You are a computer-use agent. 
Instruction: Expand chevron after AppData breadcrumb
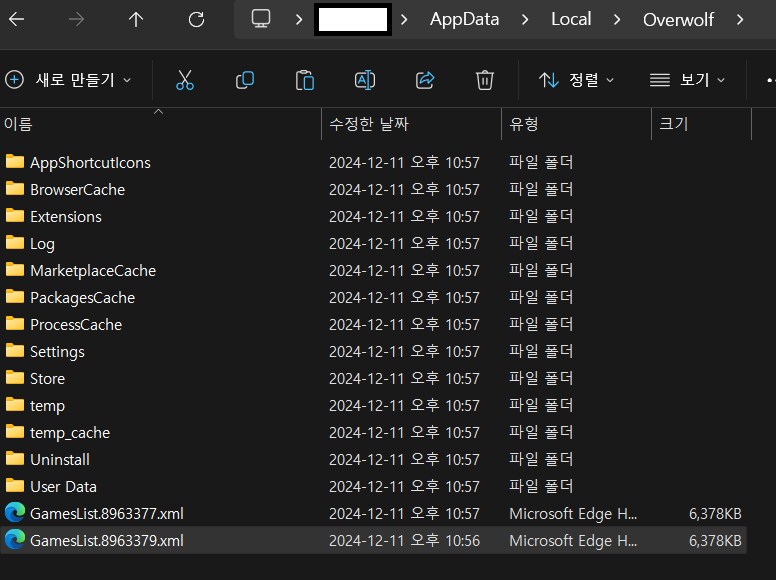(x=525, y=19)
